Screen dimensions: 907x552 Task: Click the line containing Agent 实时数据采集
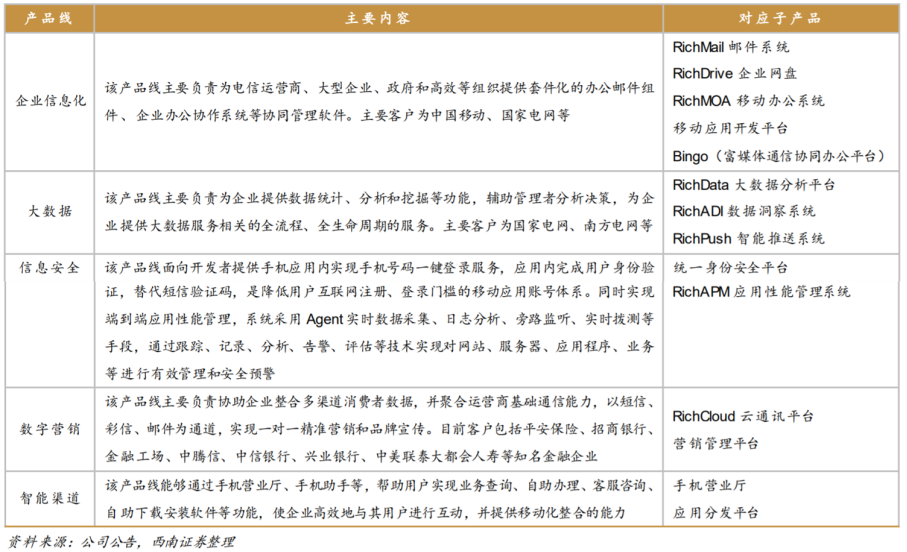[x=379, y=319]
